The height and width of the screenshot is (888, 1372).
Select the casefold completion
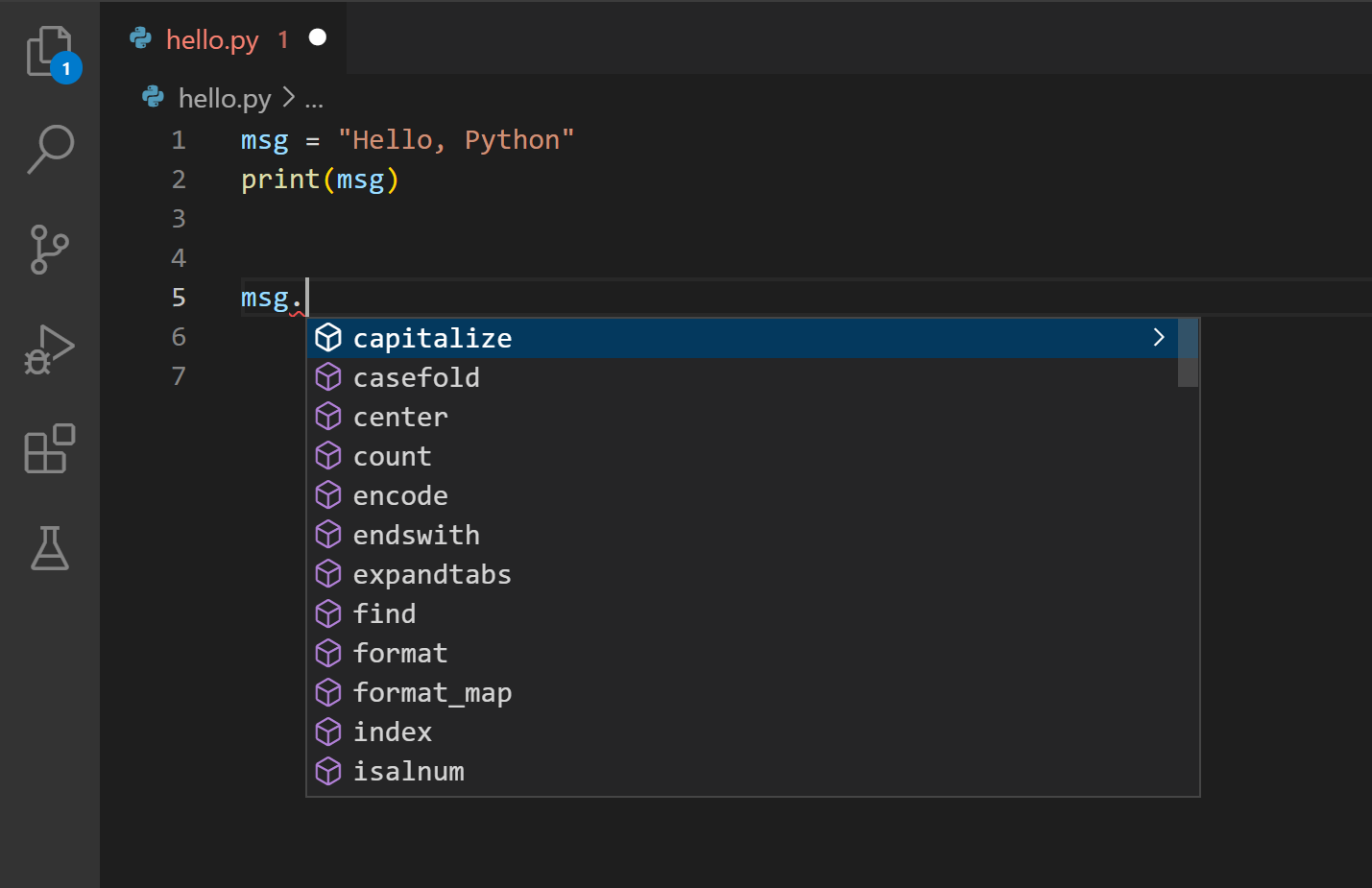tap(417, 376)
